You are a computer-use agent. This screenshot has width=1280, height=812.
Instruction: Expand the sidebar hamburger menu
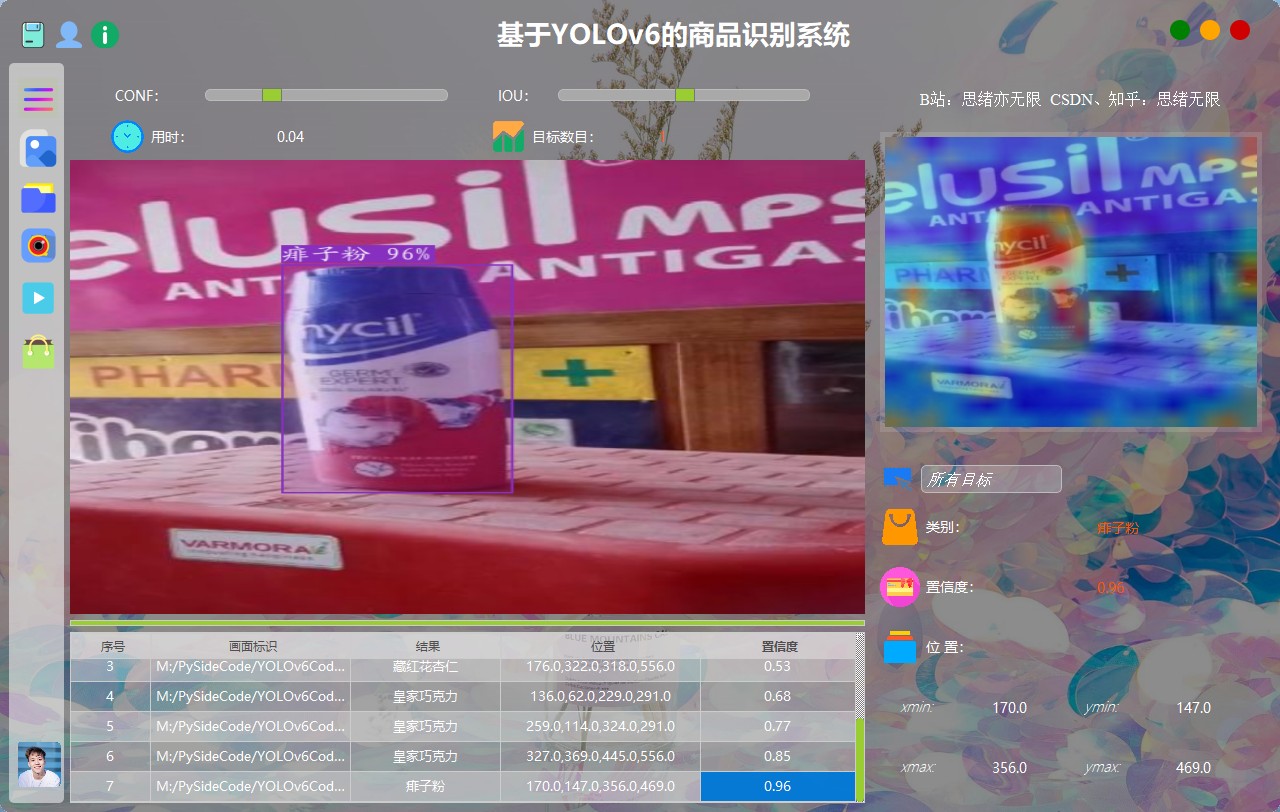[38, 99]
